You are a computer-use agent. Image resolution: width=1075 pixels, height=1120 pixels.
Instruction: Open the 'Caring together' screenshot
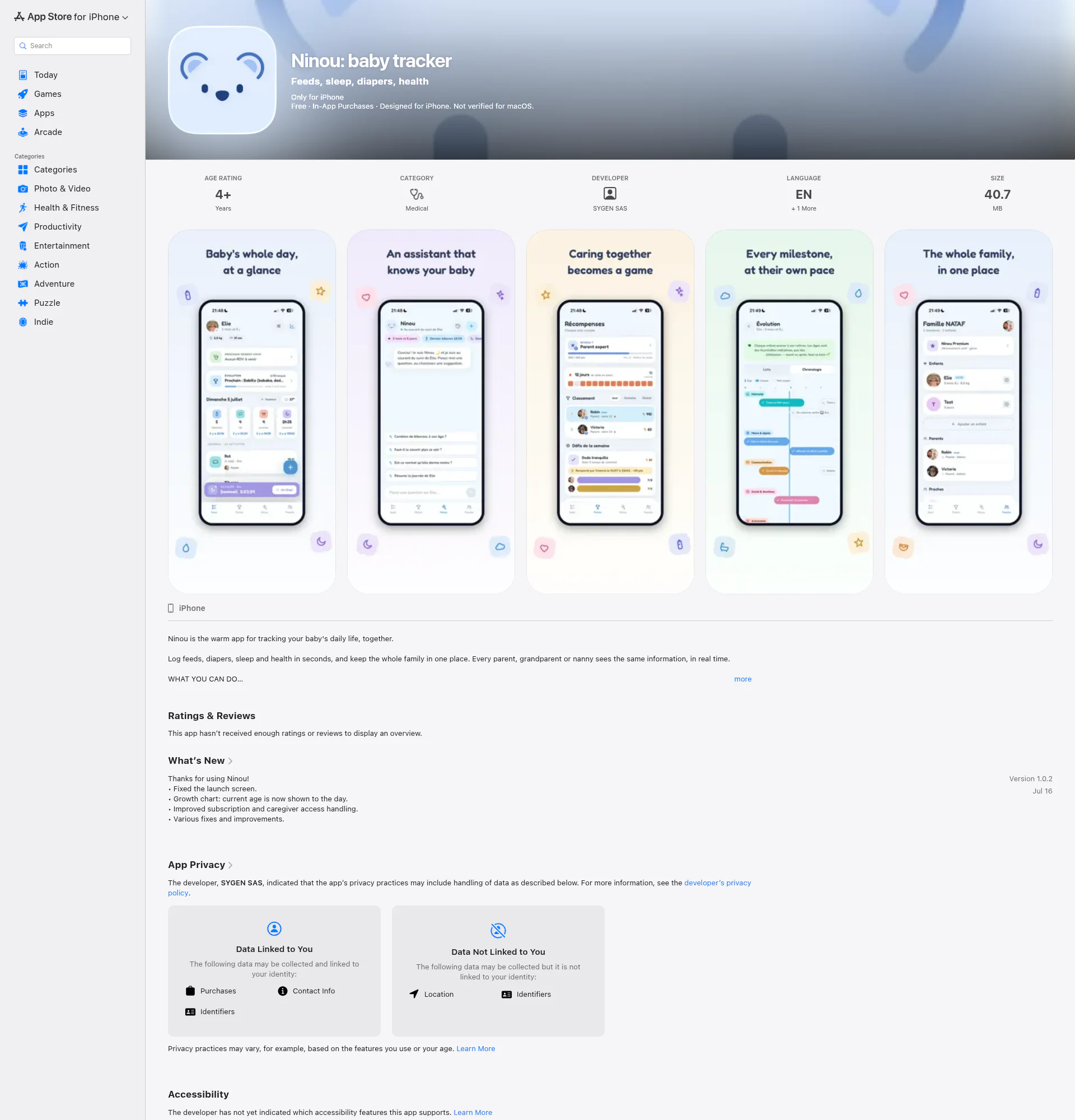610,412
